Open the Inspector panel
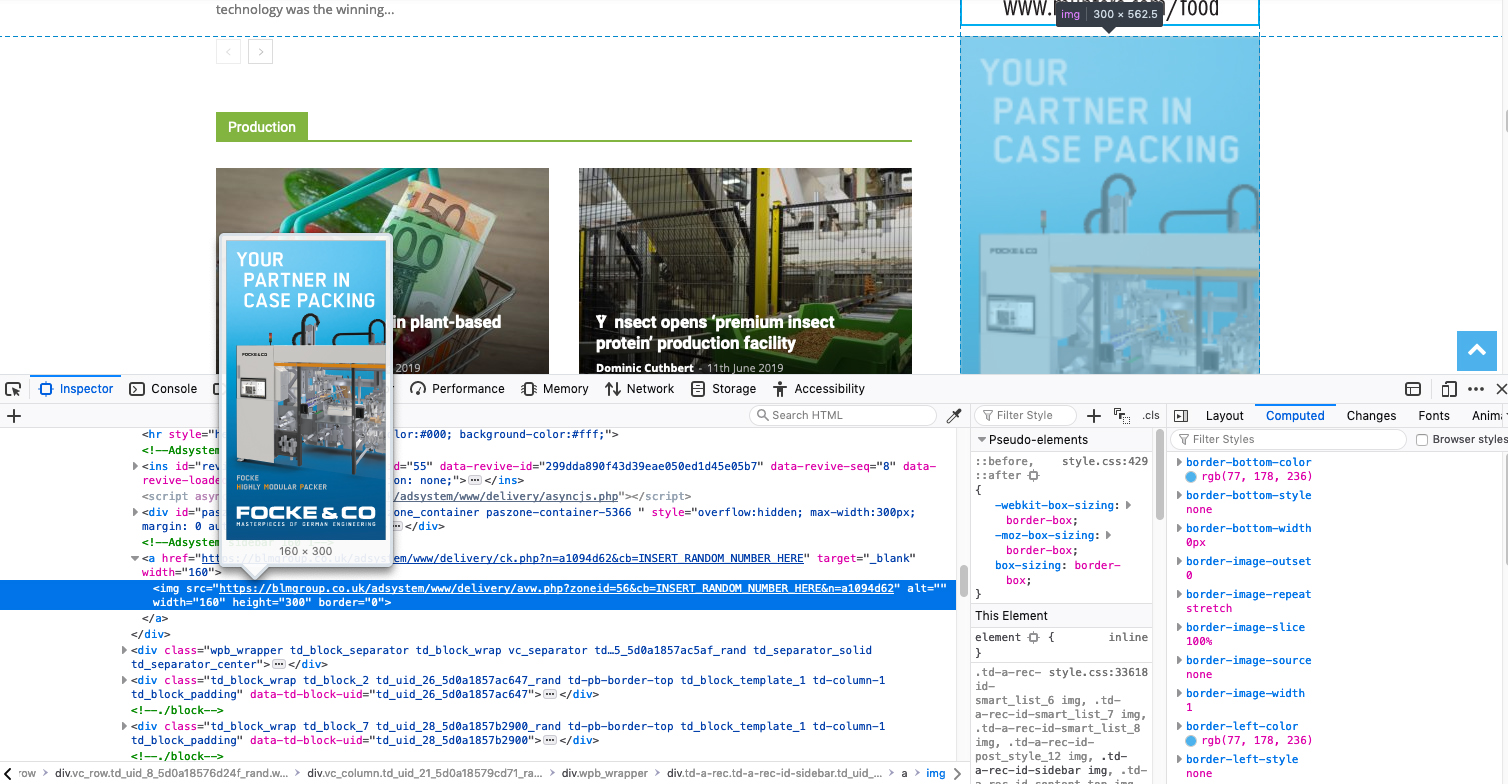The image size is (1508, 784). [x=76, y=389]
